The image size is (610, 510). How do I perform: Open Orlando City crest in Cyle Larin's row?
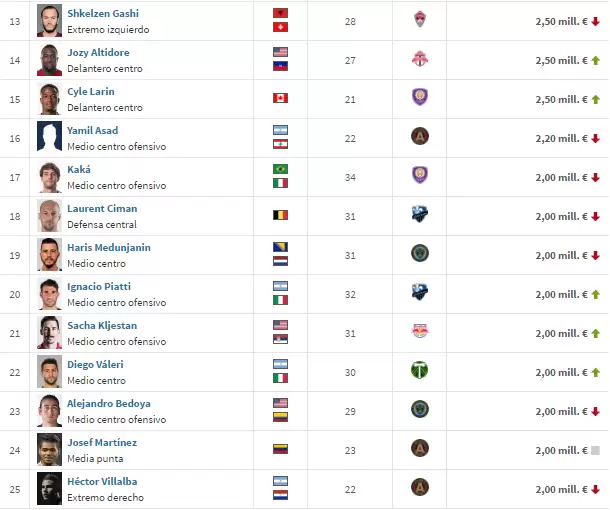(420, 98)
